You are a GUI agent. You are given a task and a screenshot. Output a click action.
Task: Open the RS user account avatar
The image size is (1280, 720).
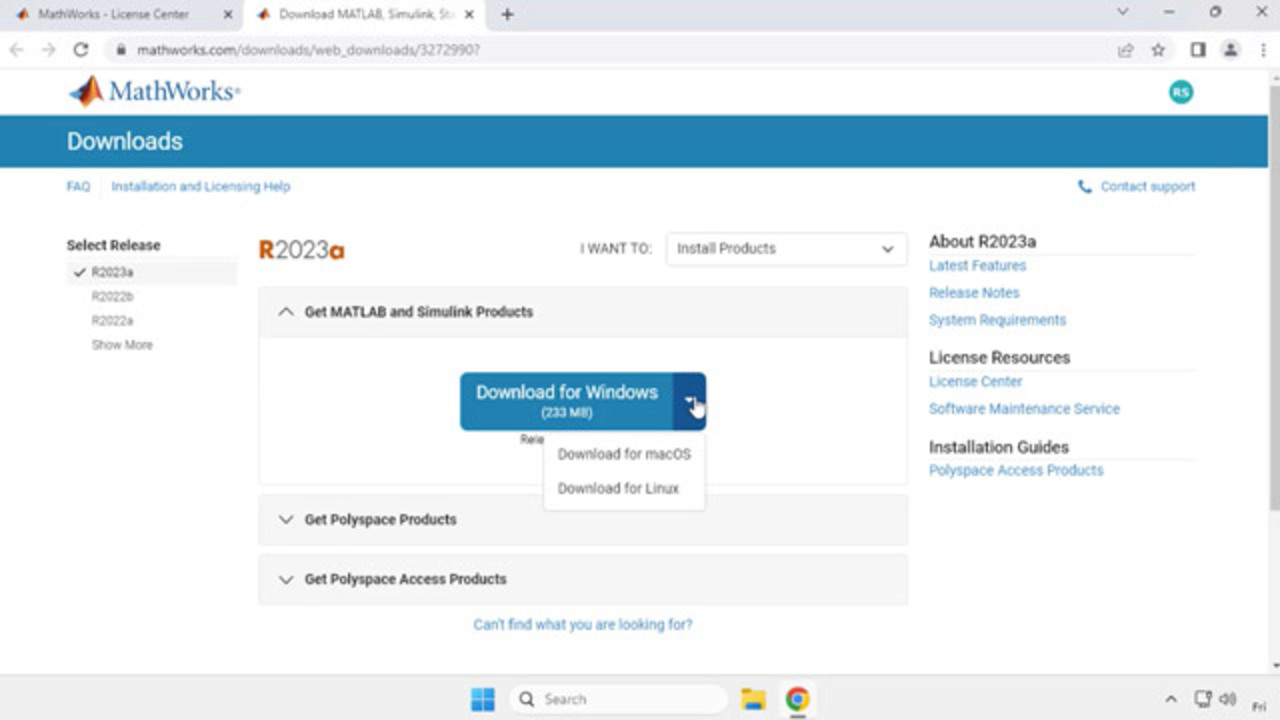click(1181, 92)
